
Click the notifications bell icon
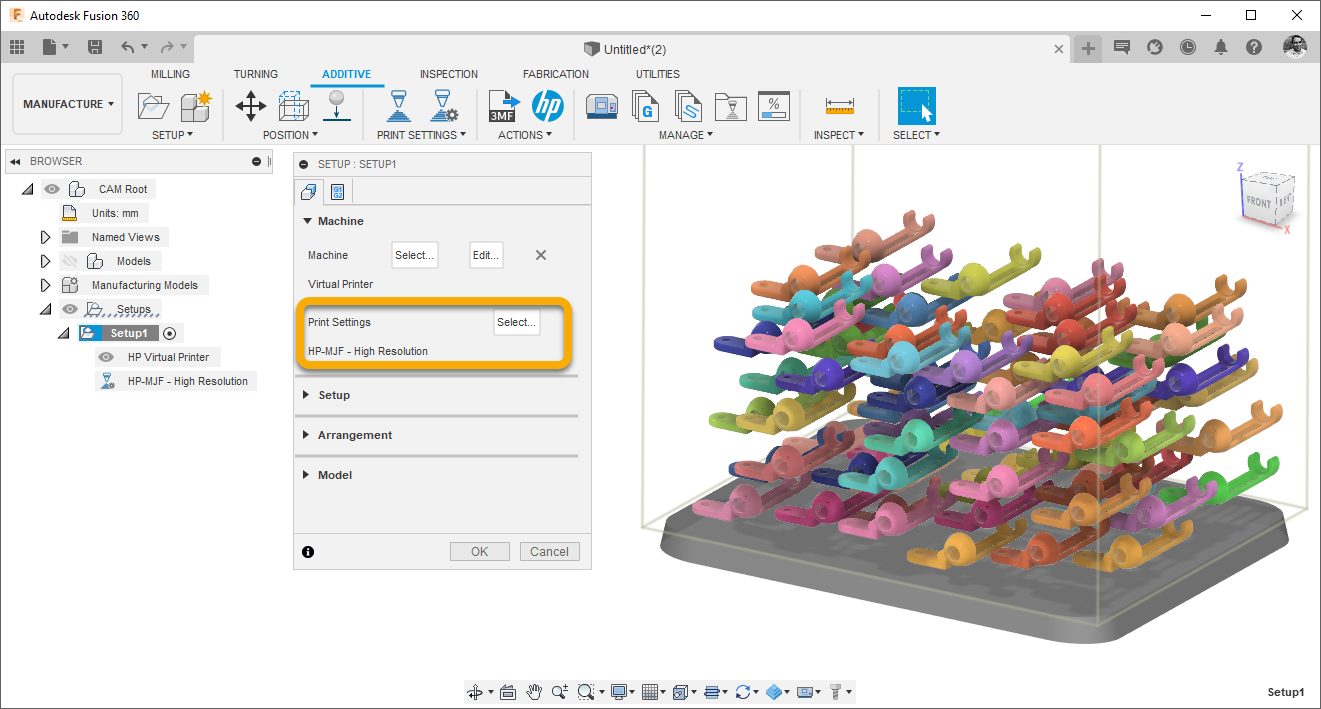point(1221,47)
